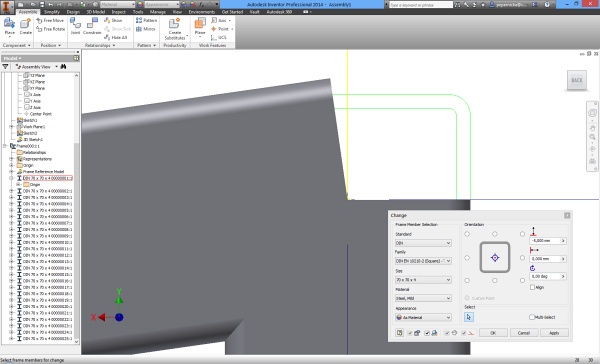Screen dimensions: 600x364
Task: Open the Standard dropdown in Change dialog
Action: pyautogui.click(x=423, y=243)
